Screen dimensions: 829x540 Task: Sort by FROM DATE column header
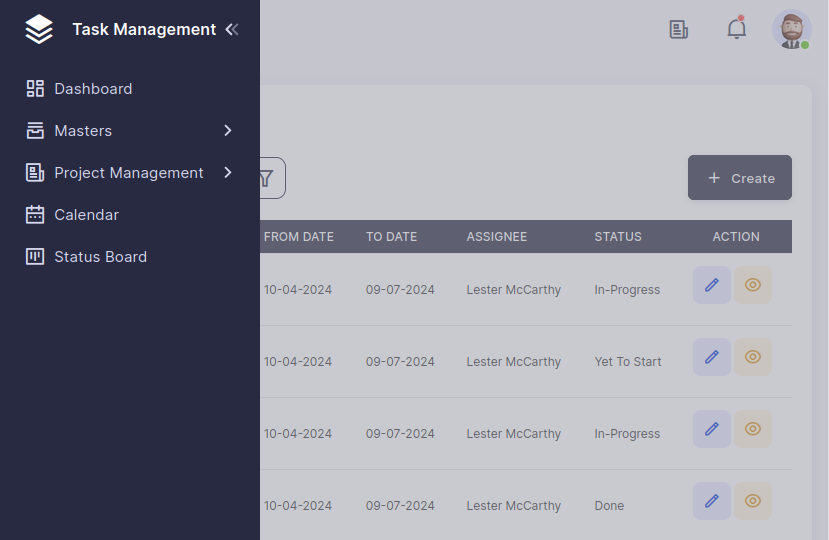tap(299, 237)
